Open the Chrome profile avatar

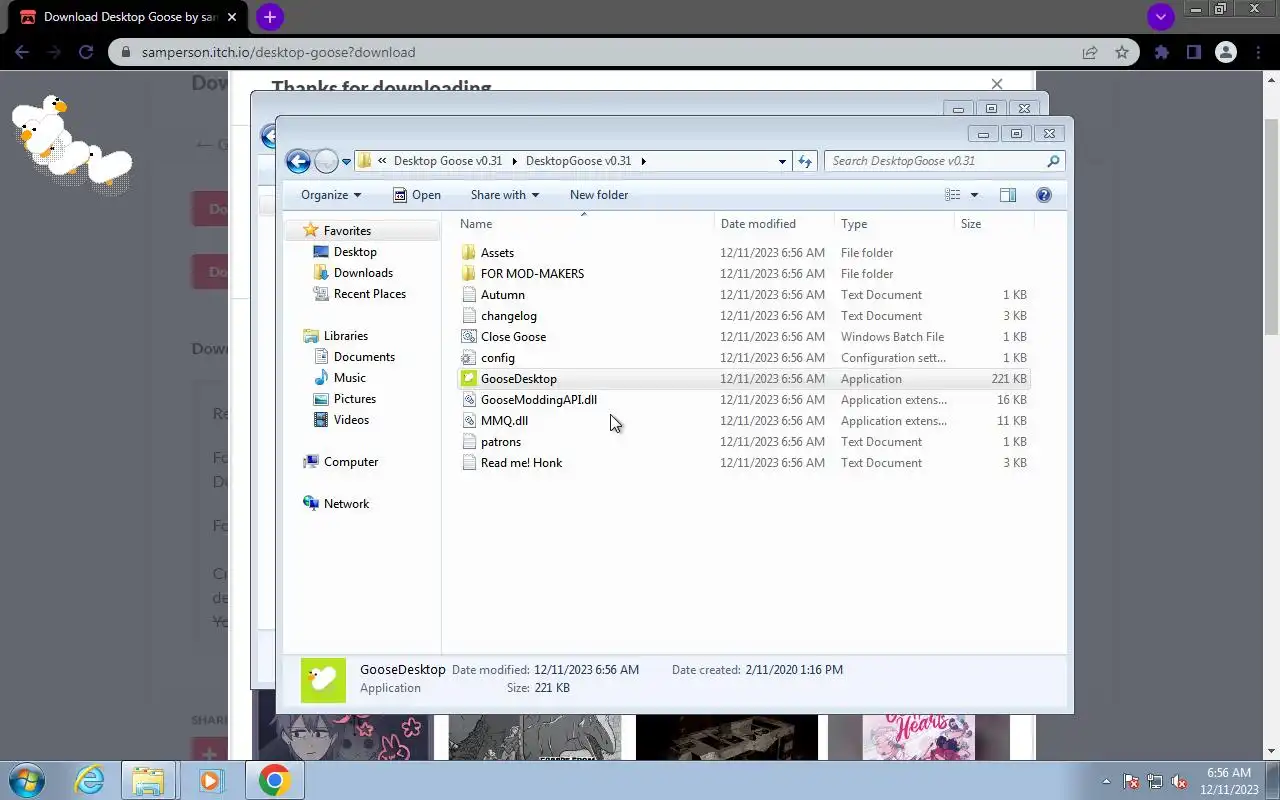pyautogui.click(x=1225, y=52)
